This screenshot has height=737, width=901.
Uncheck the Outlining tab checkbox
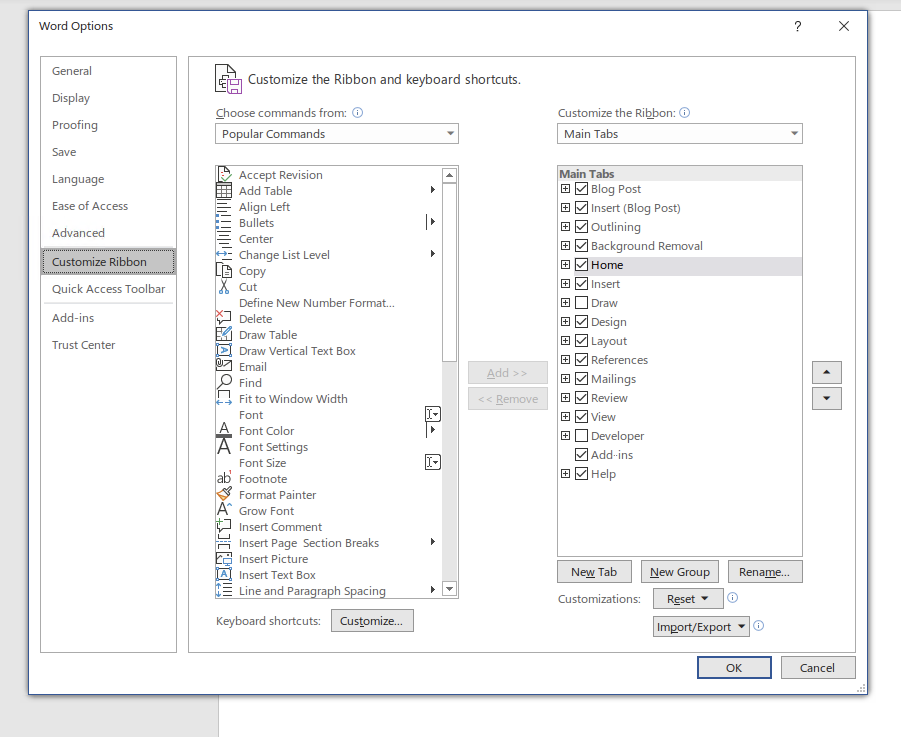(x=582, y=226)
